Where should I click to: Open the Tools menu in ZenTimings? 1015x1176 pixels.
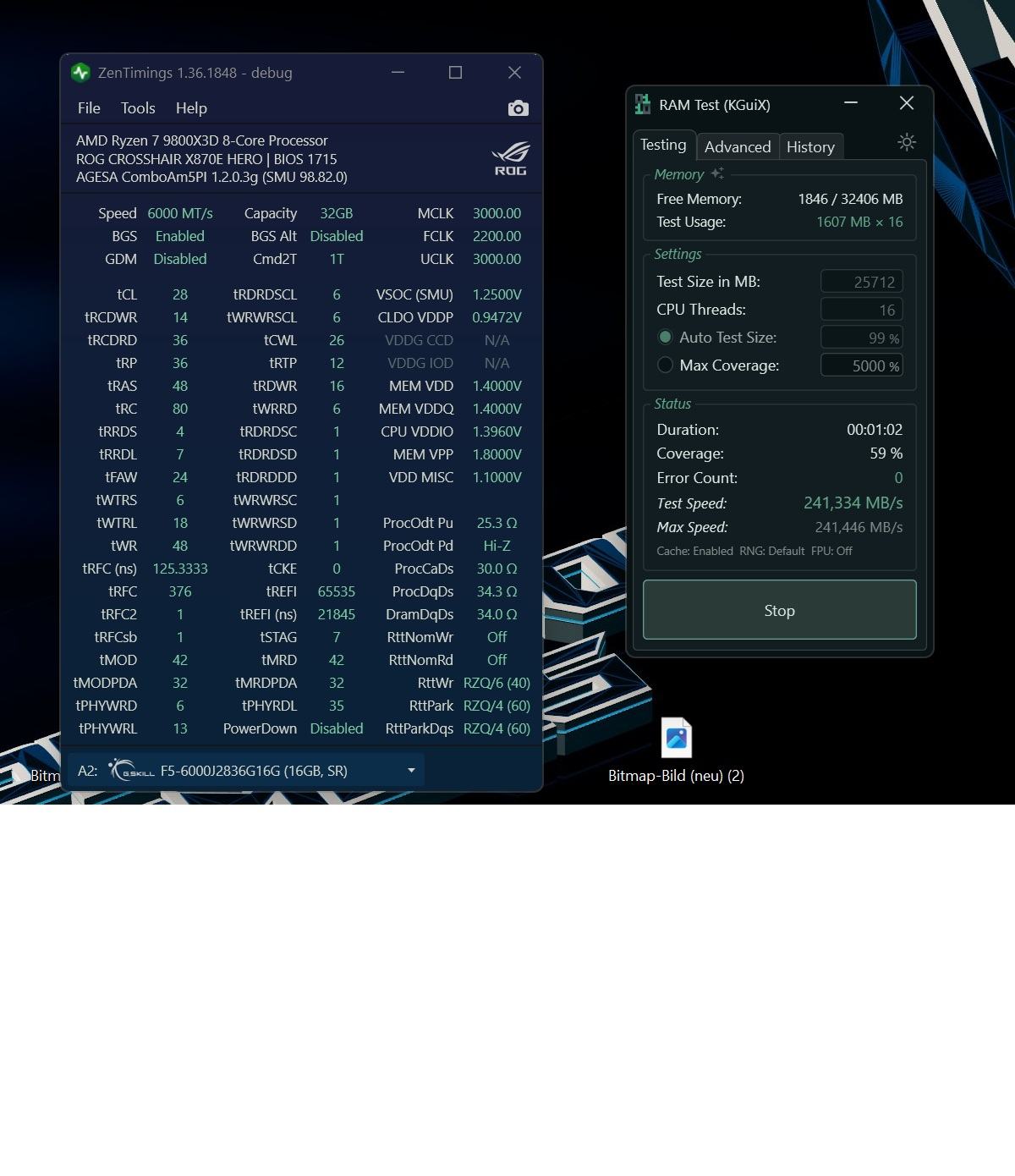click(x=138, y=108)
